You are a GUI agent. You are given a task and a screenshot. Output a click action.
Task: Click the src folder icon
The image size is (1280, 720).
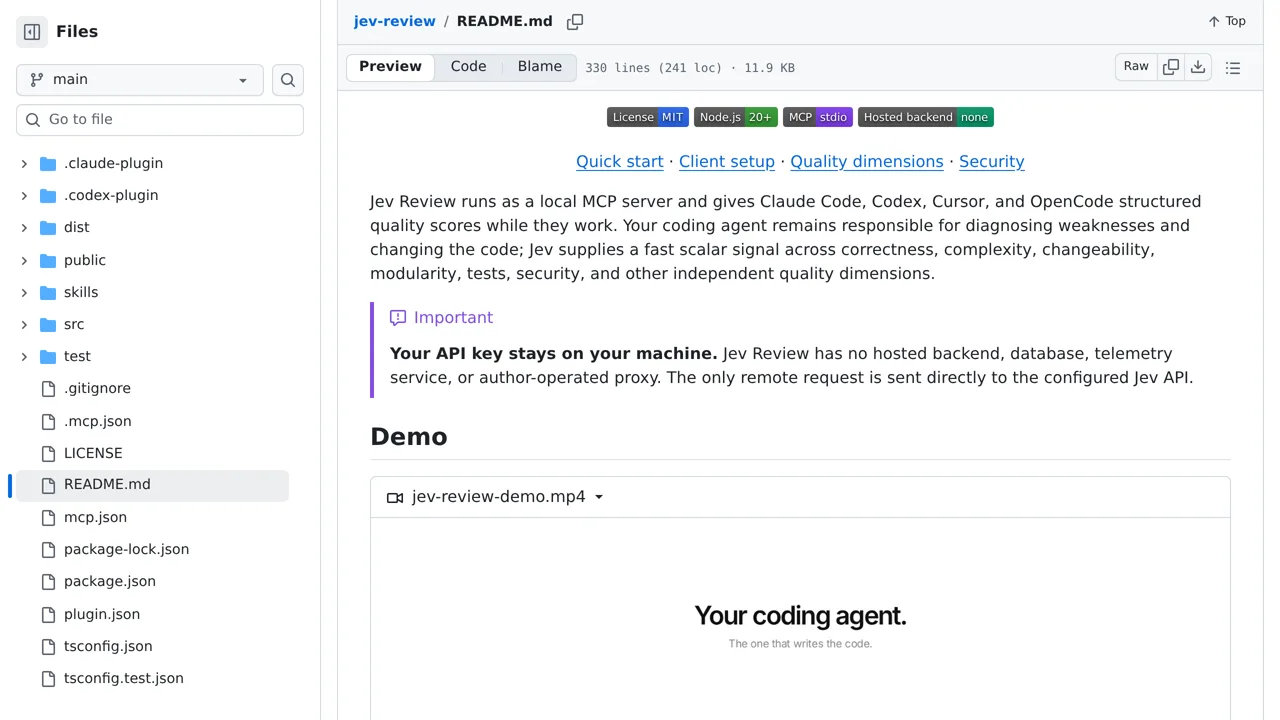tap(48, 324)
